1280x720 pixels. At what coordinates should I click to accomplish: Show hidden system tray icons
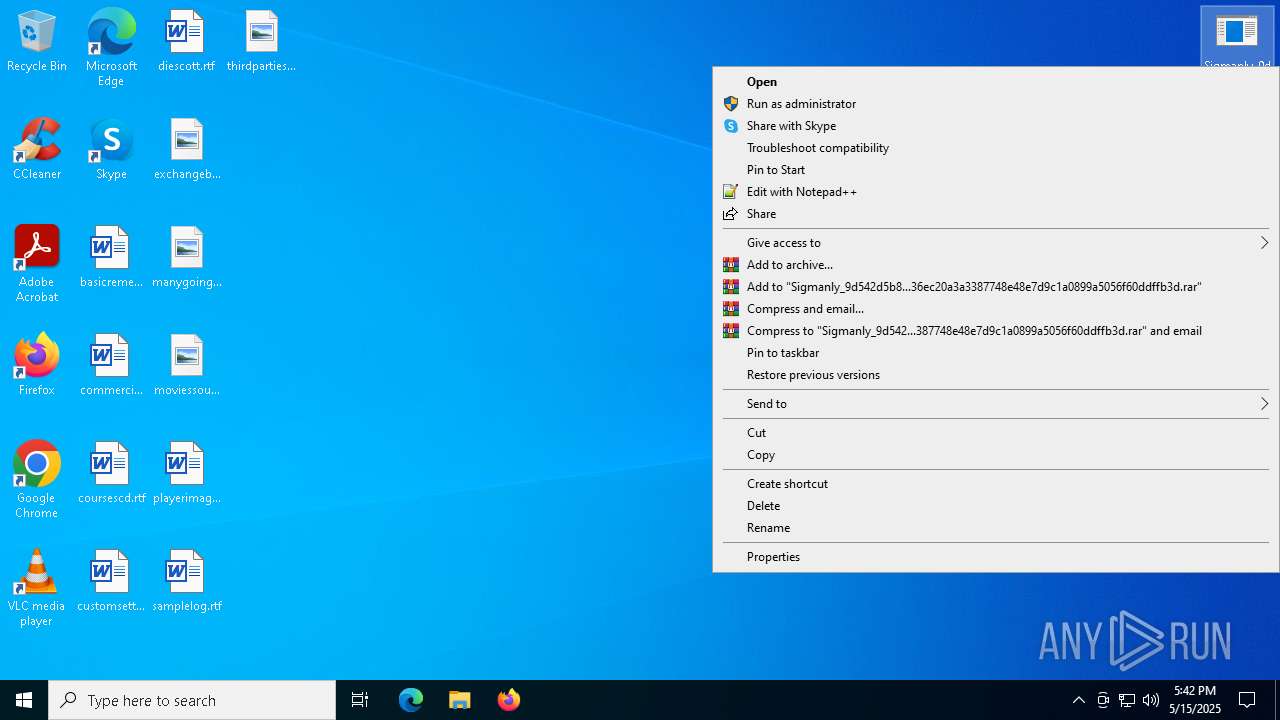click(x=1078, y=700)
